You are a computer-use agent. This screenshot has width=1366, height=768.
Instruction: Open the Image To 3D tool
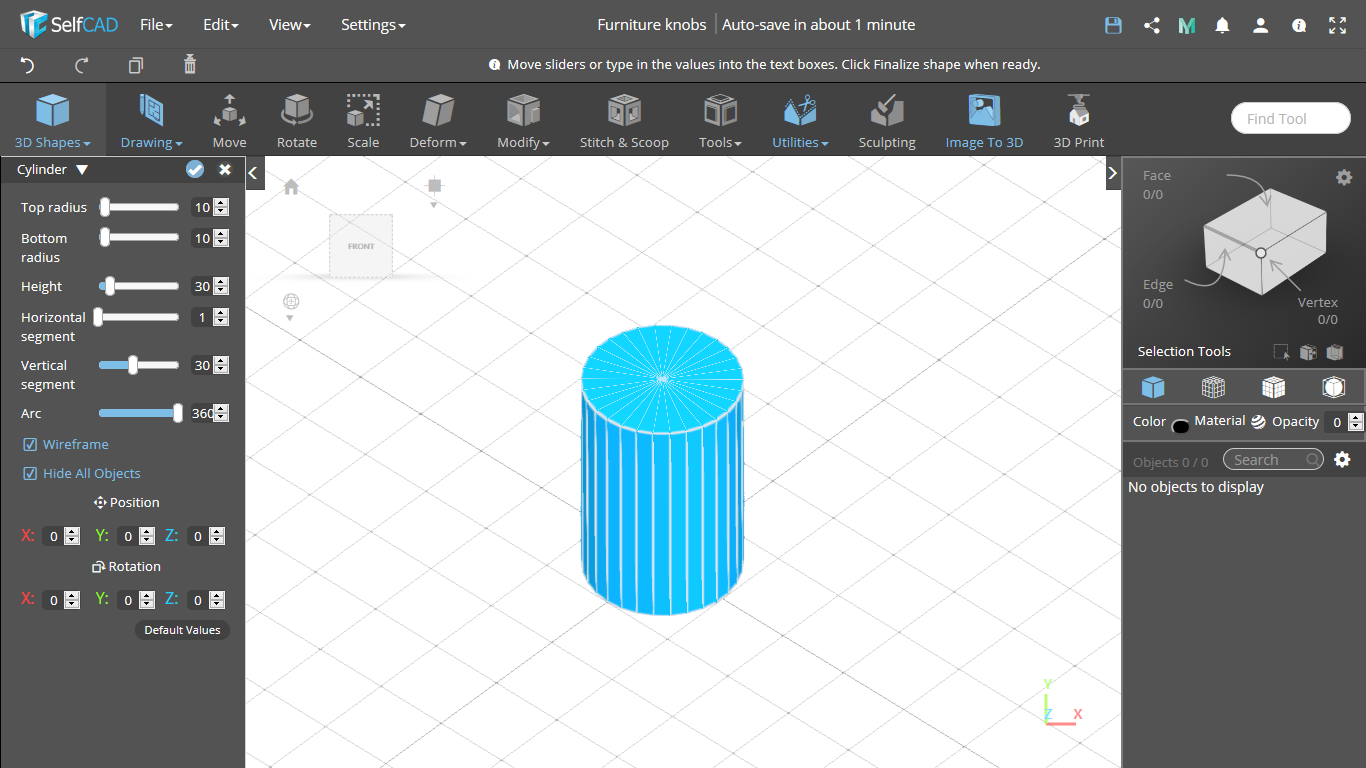(984, 121)
